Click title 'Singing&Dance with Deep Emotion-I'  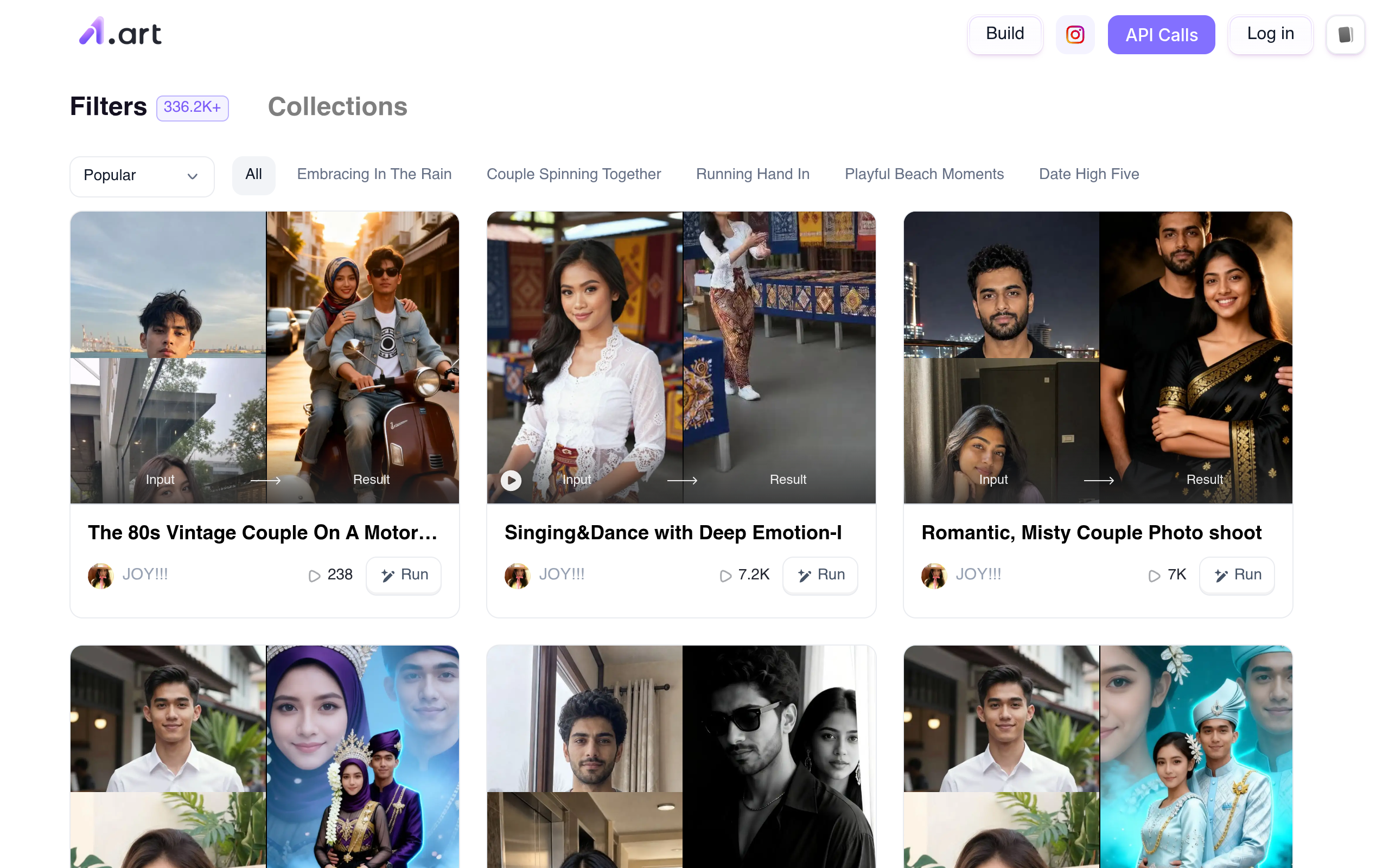point(673,533)
